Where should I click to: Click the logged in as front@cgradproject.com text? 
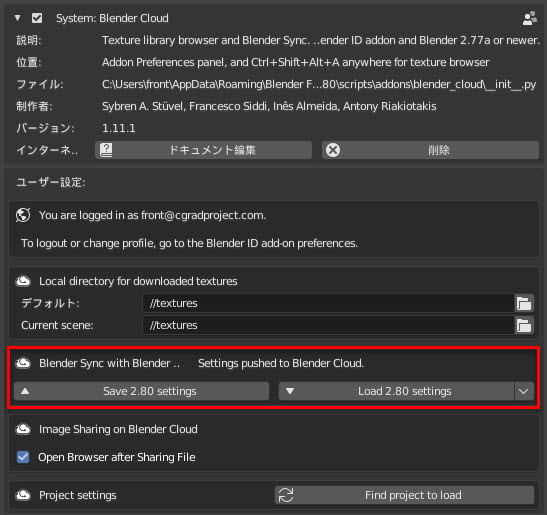click(x=152, y=215)
